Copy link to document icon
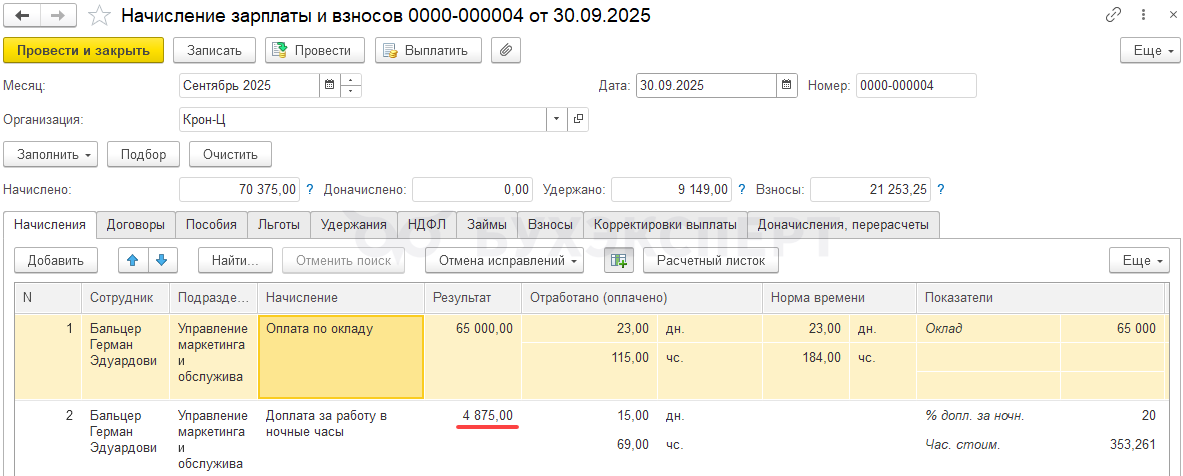 (x=1113, y=16)
